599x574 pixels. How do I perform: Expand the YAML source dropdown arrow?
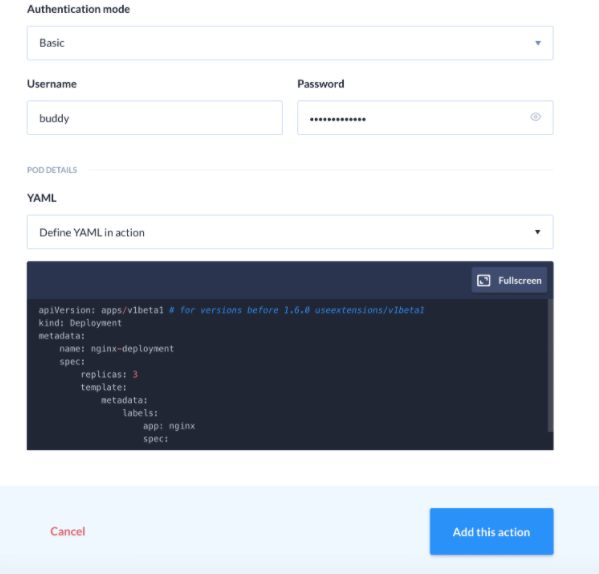[x=537, y=232]
